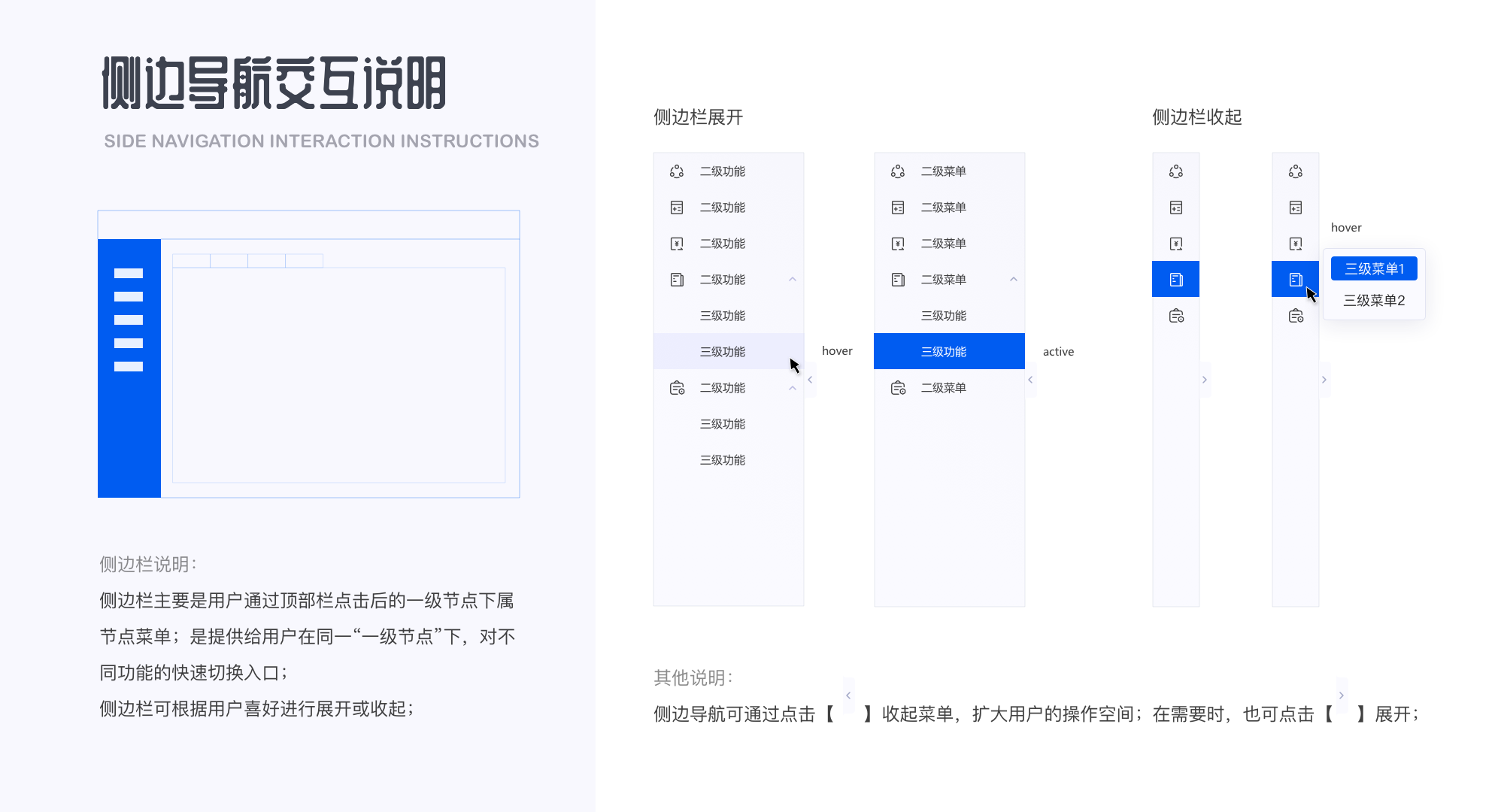
Task: Click highlighted document icon in collapsed sidebar without flyout
Action: [x=1176, y=280]
